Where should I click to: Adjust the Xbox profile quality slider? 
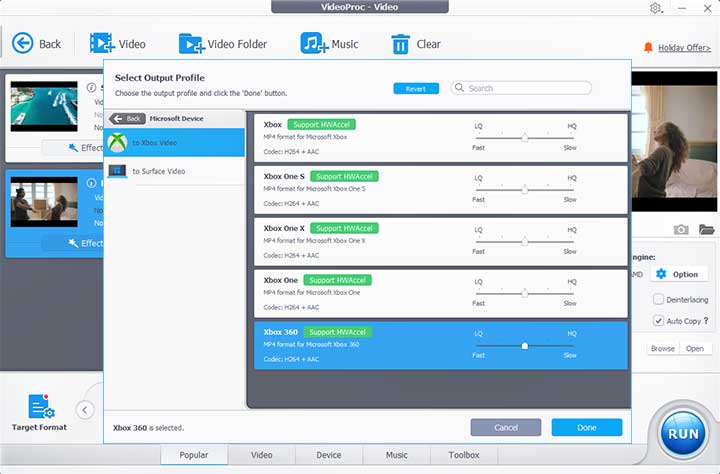click(x=525, y=137)
